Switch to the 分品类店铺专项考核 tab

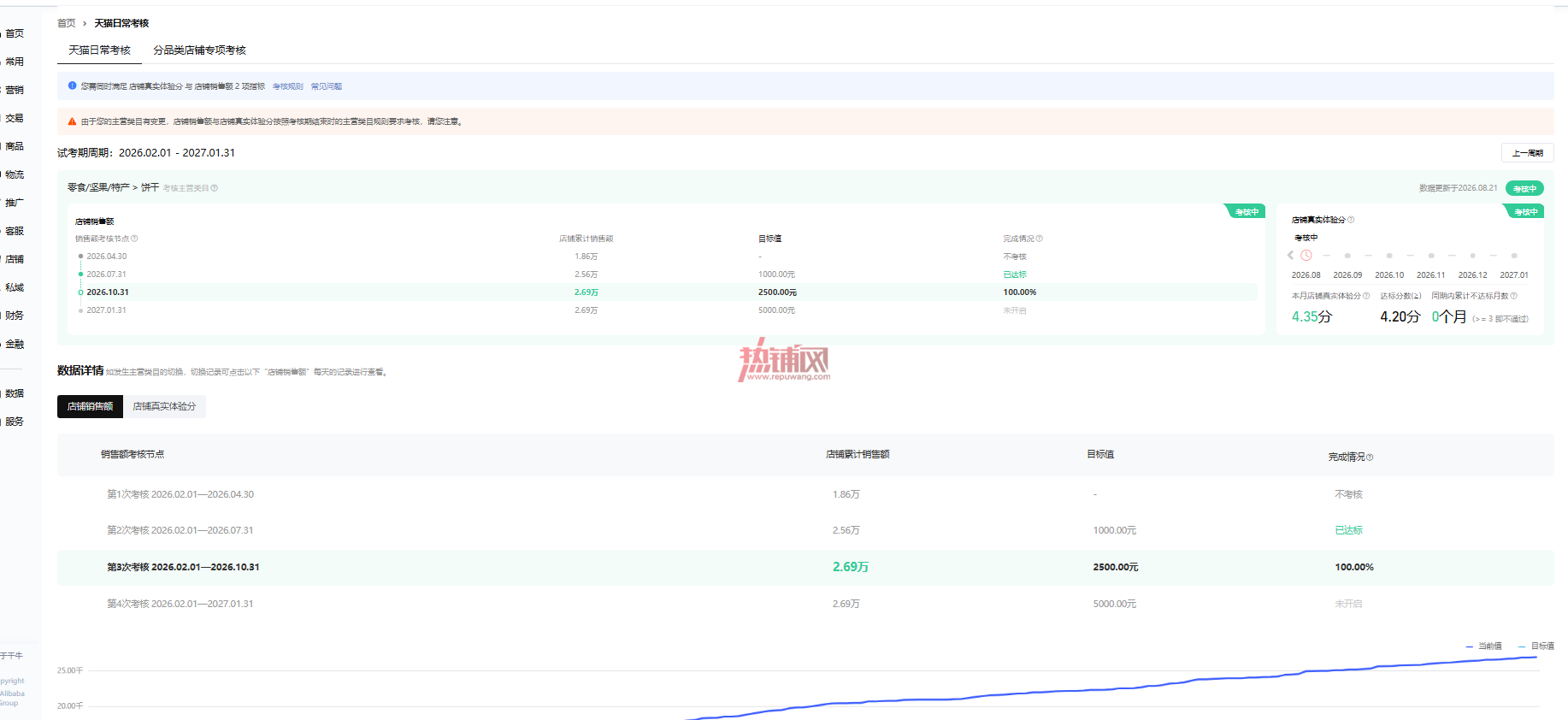point(199,50)
